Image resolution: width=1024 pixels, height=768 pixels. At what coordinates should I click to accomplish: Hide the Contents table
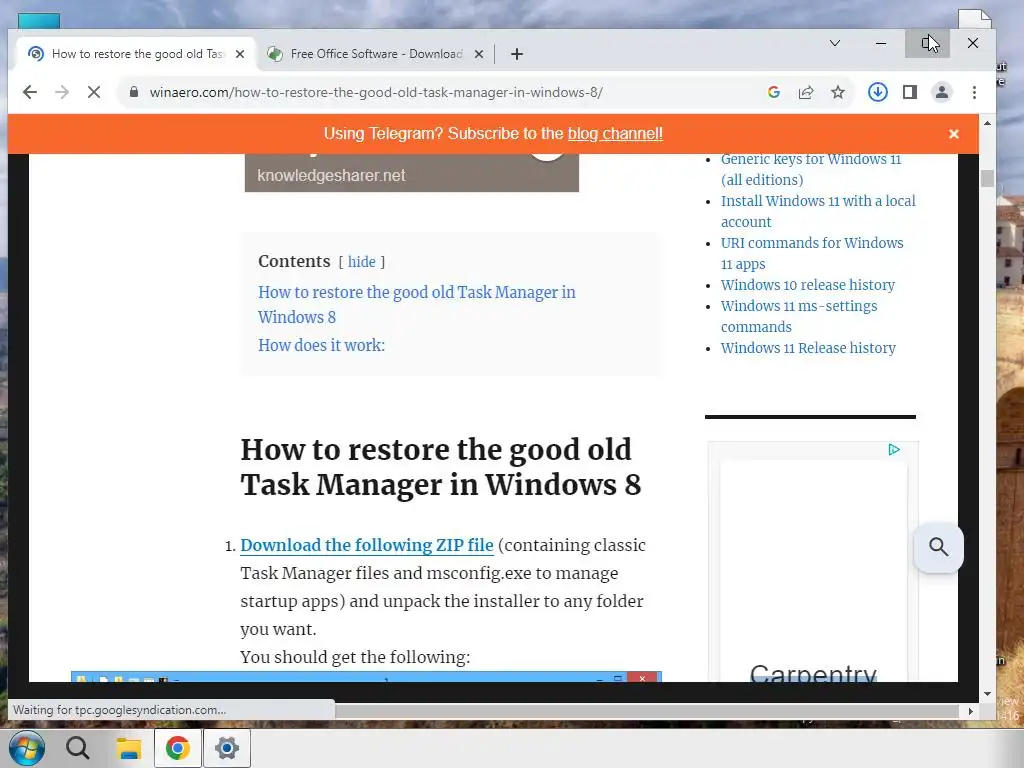point(362,262)
